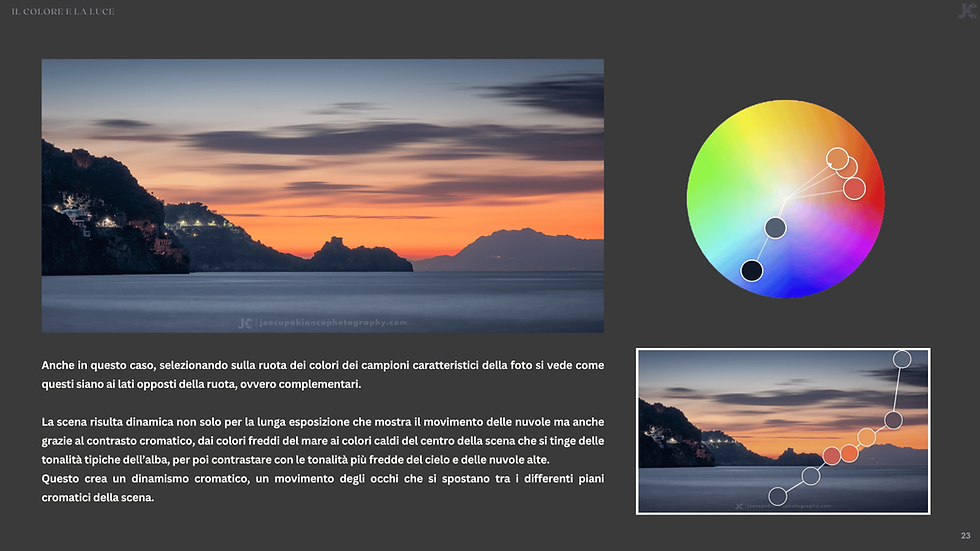Open the large sunset coast photograph
The width and height of the screenshot is (980, 551).
pyautogui.click(x=322, y=196)
